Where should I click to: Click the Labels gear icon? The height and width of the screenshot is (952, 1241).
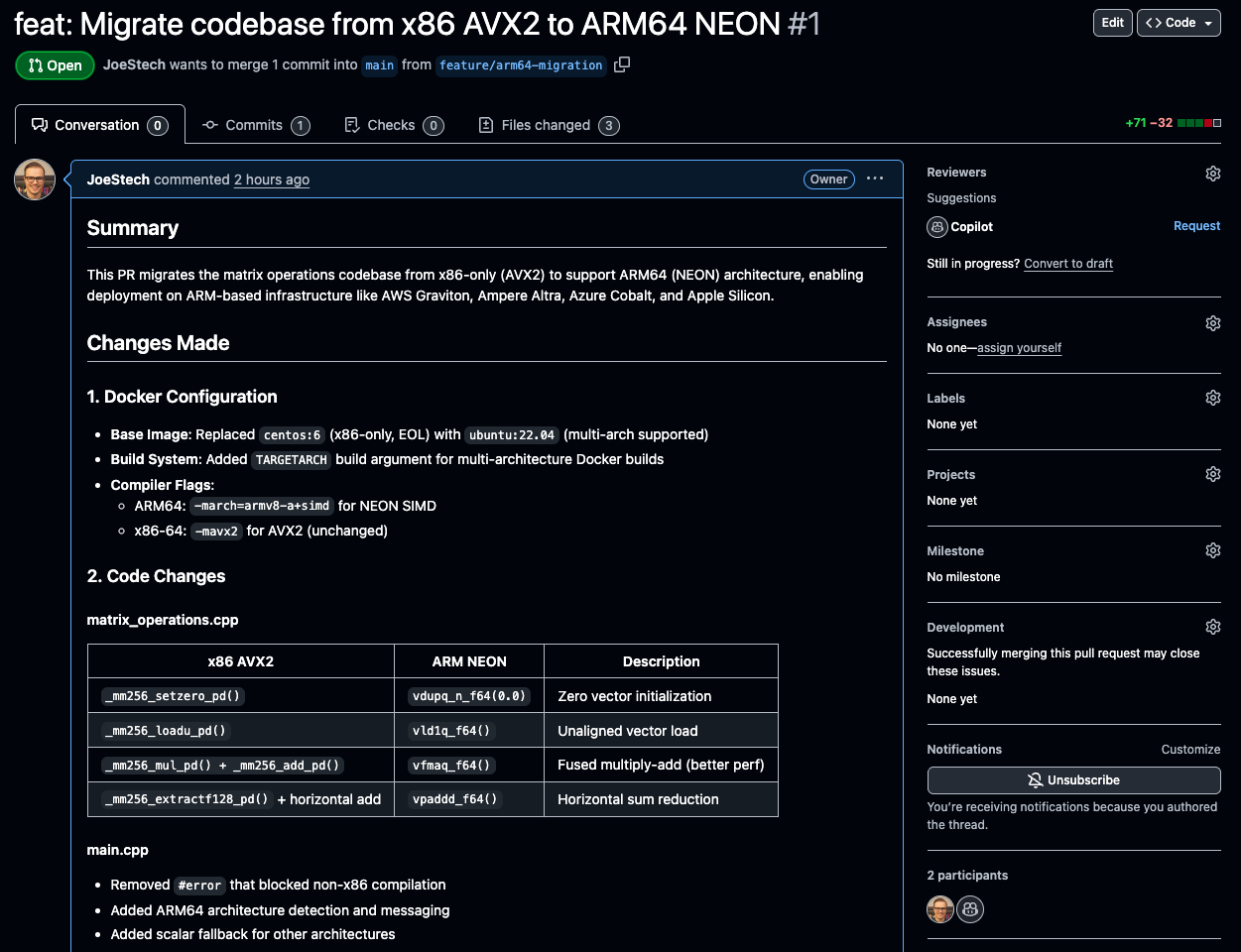[1212, 397]
